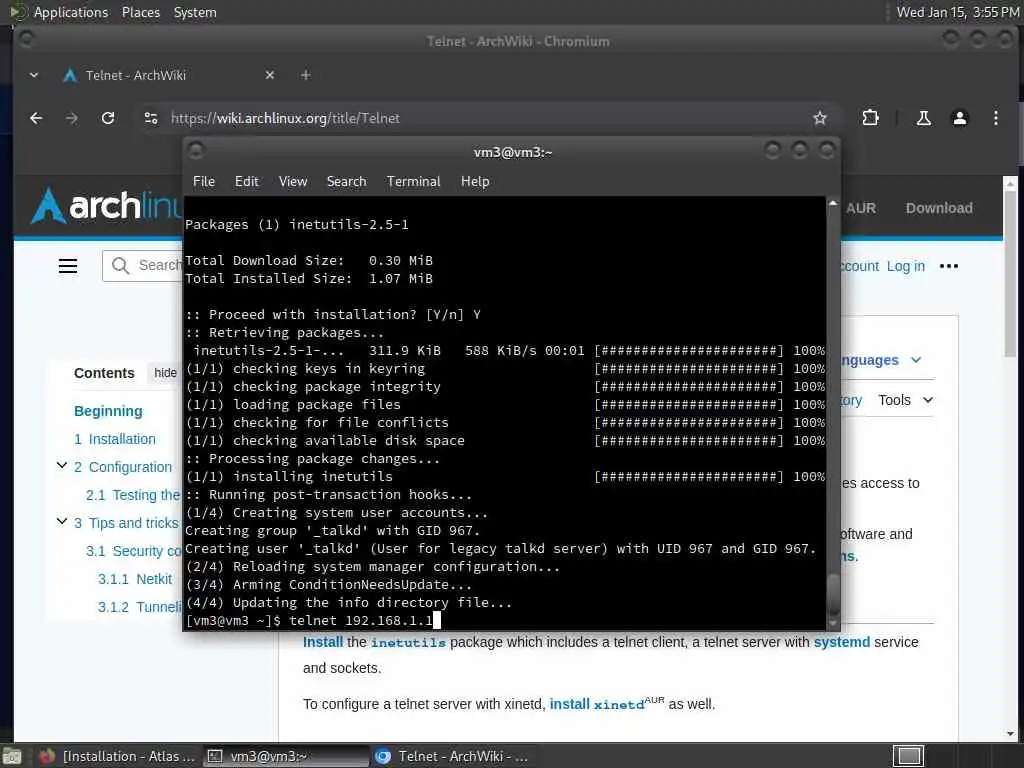Open Chrome Labs flask icon
The height and width of the screenshot is (768, 1024).
923,118
